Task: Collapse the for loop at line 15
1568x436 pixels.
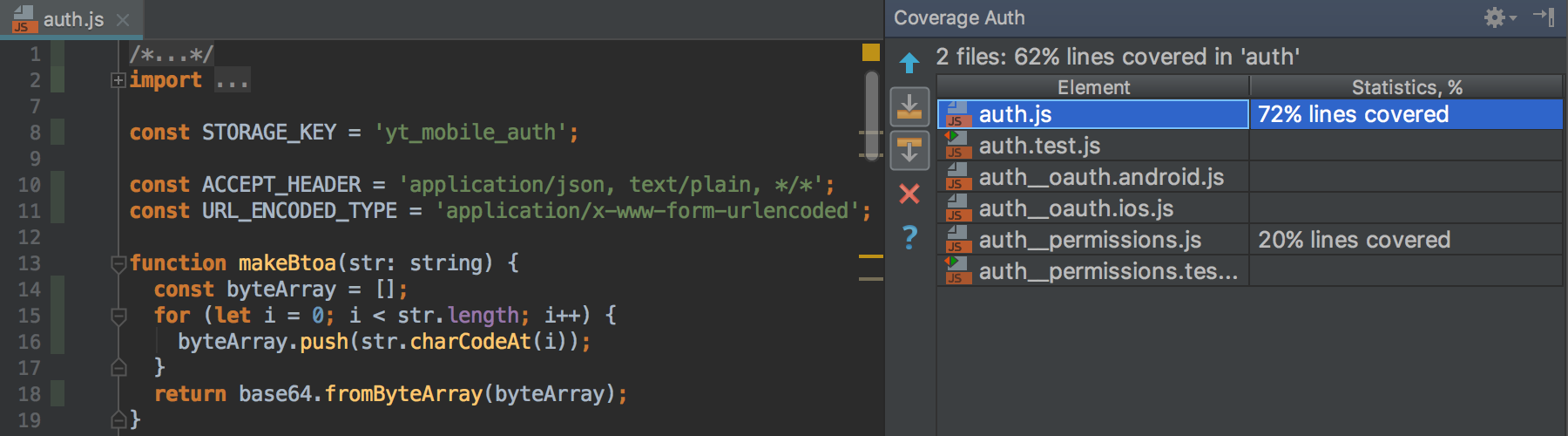Action: 118,316
